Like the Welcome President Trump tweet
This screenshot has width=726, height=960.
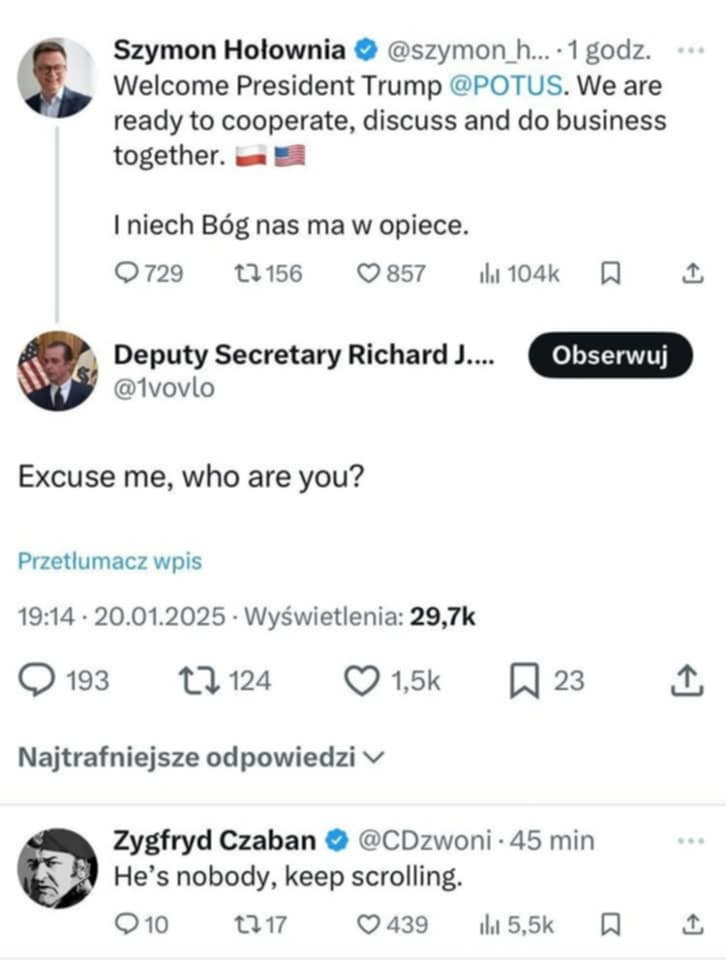point(371,273)
